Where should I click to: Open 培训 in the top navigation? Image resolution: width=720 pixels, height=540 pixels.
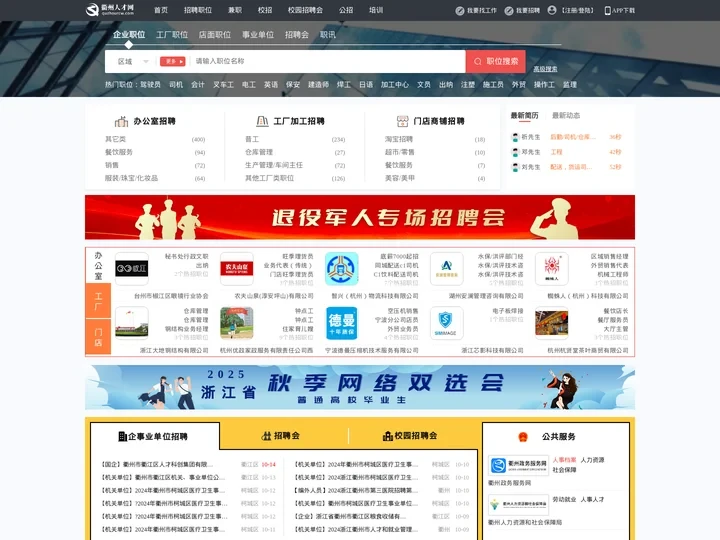pyautogui.click(x=376, y=10)
